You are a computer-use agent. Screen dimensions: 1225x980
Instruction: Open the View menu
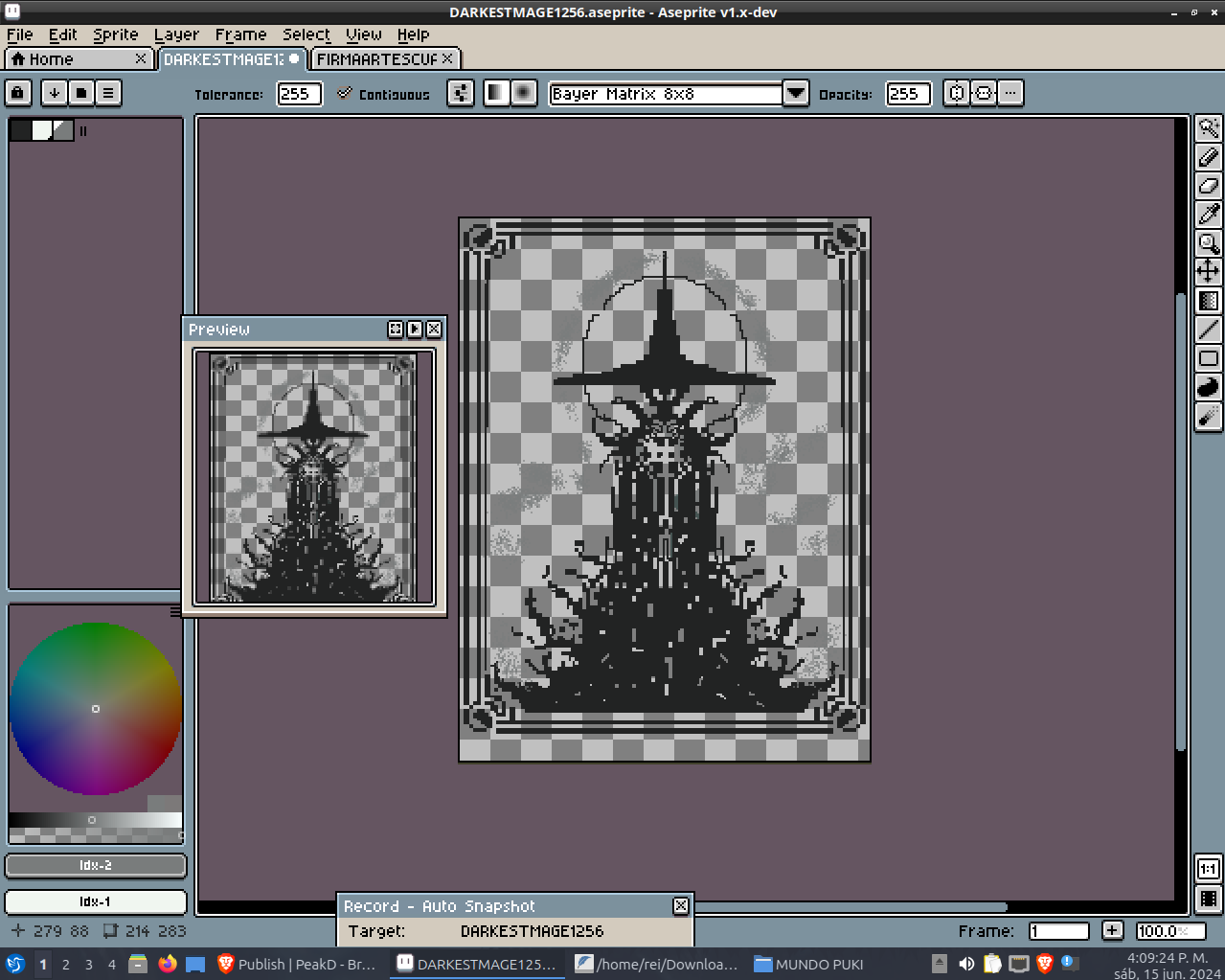[364, 34]
